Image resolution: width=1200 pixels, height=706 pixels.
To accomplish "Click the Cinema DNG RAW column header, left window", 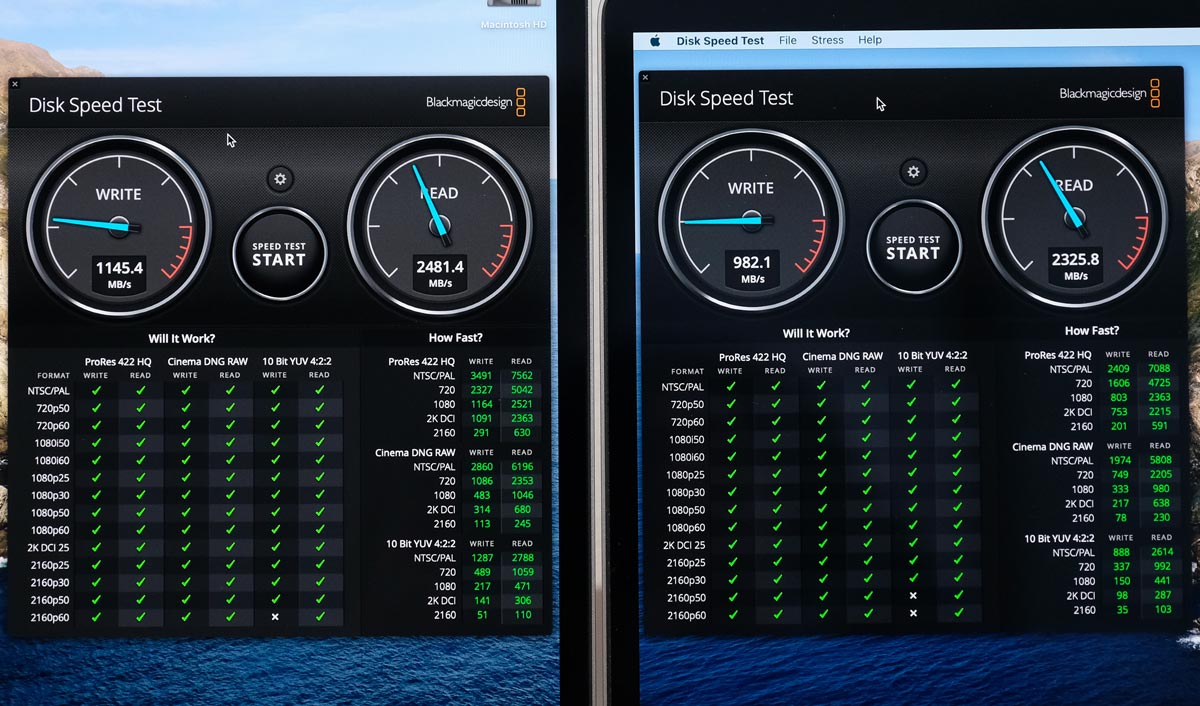I will 208,361.
